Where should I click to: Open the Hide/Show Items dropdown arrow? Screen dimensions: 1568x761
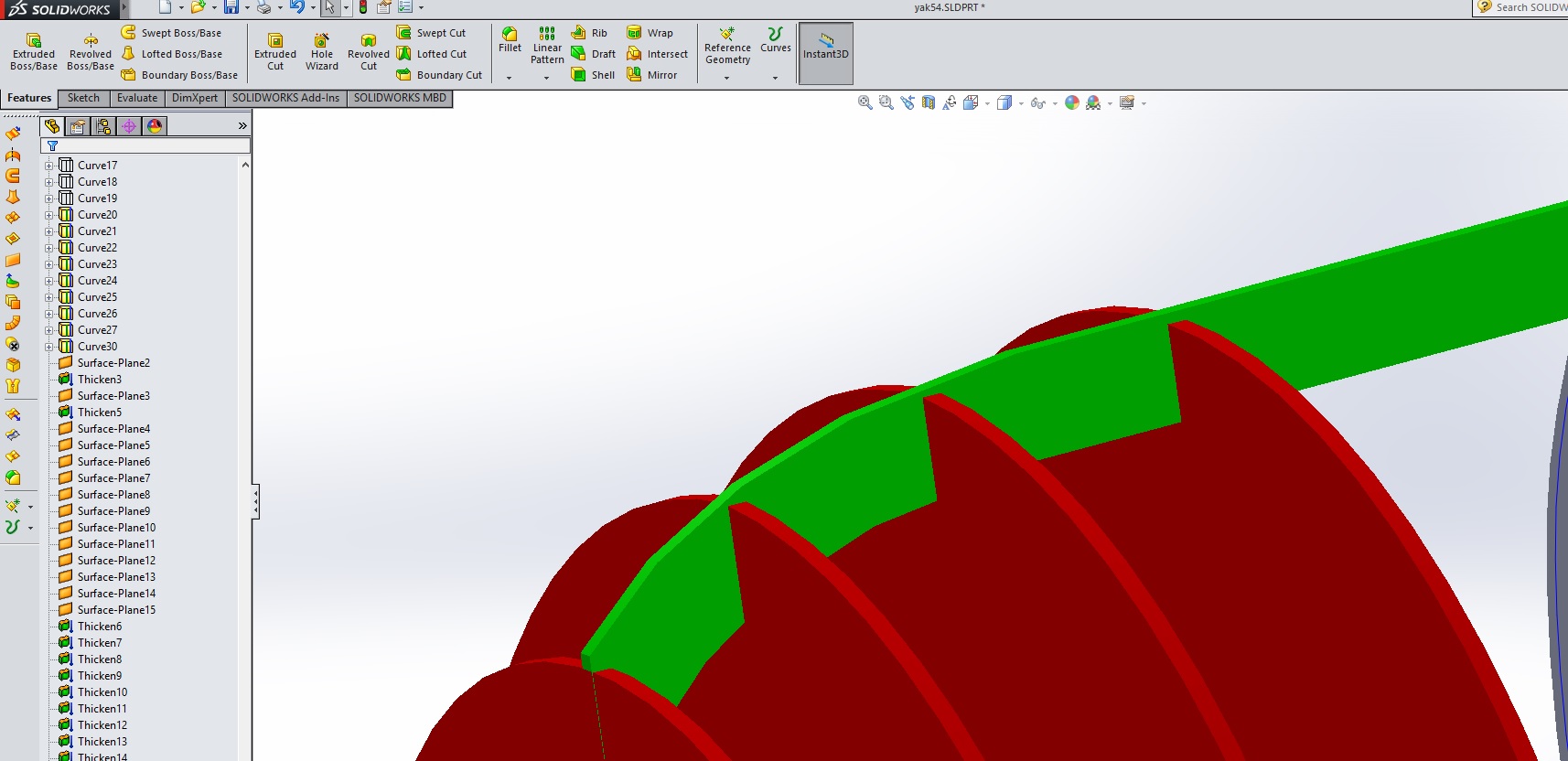tap(1055, 103)
